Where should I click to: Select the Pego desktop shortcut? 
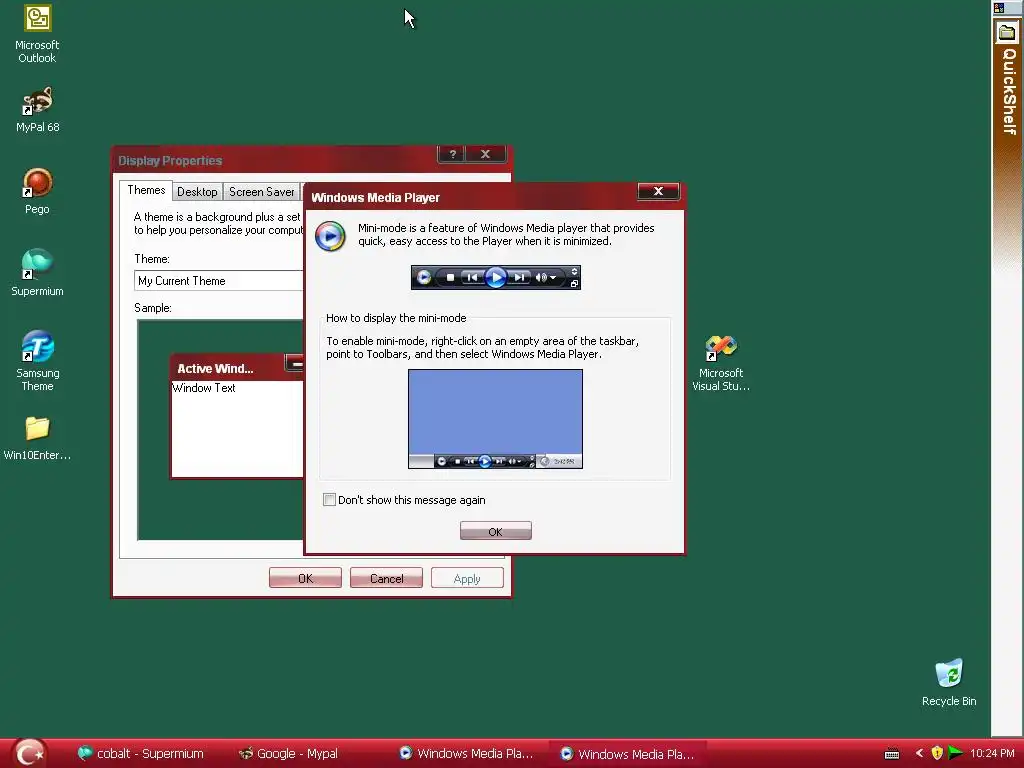tap(37, 191)
